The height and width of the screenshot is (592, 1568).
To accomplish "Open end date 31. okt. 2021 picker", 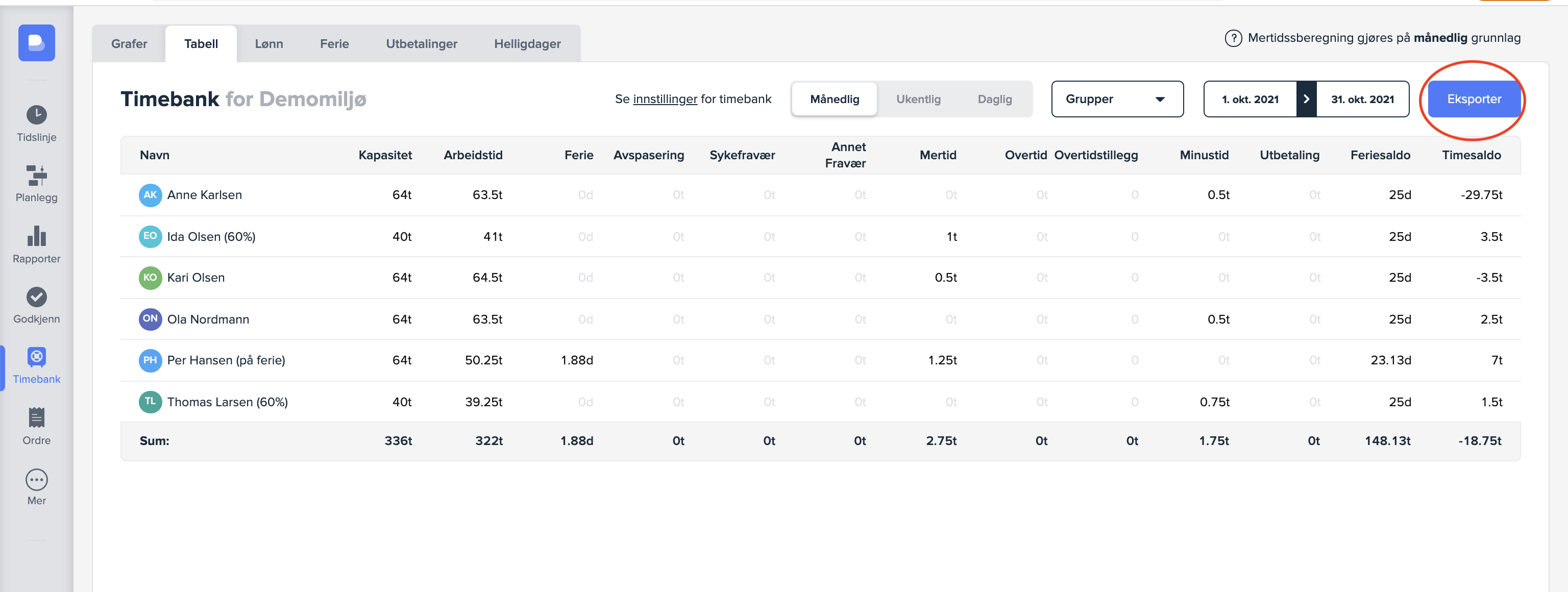I will pyautogui.click(x=1362, y=99).
